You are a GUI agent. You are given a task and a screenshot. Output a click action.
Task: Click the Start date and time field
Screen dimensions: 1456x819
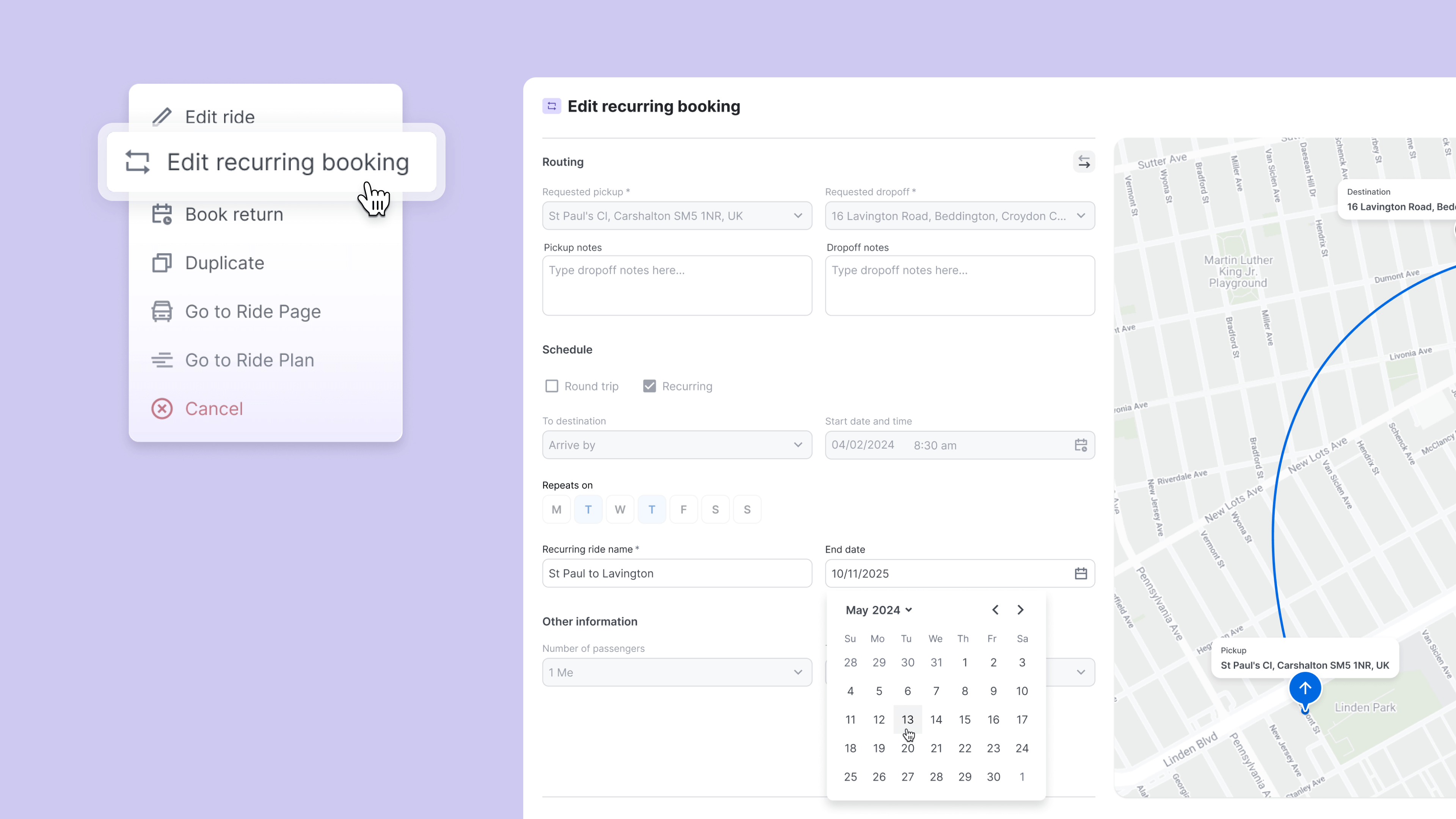(x=960, y=446)
